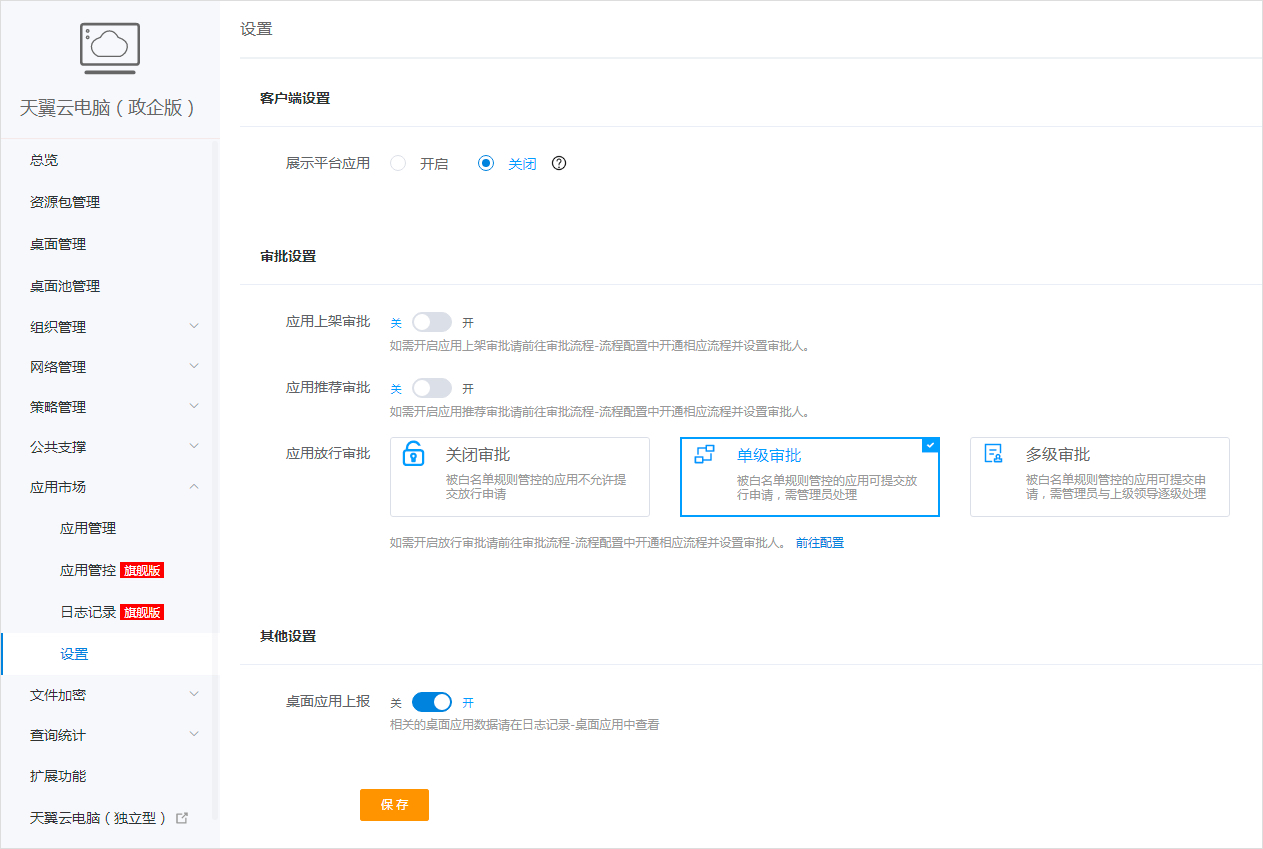Image resolution: width=1263 pixels, height=849 pixels.
Task: Enable the 应用上架审批 toggle switch
Action: point(431,321)
